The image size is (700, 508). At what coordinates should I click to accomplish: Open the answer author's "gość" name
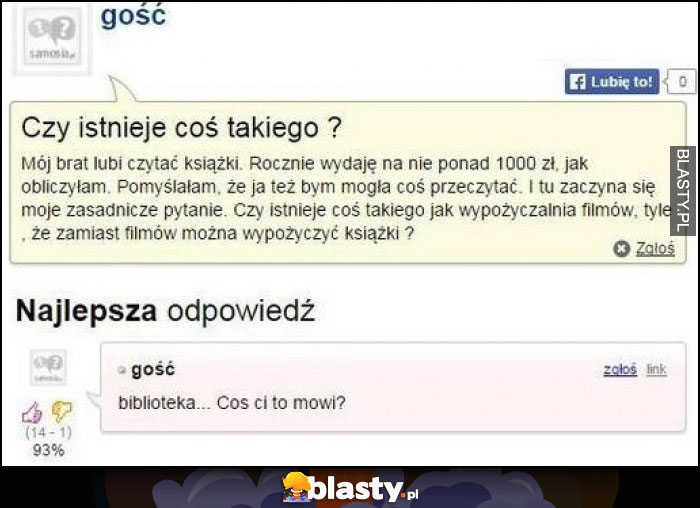[x=152, y=370]
